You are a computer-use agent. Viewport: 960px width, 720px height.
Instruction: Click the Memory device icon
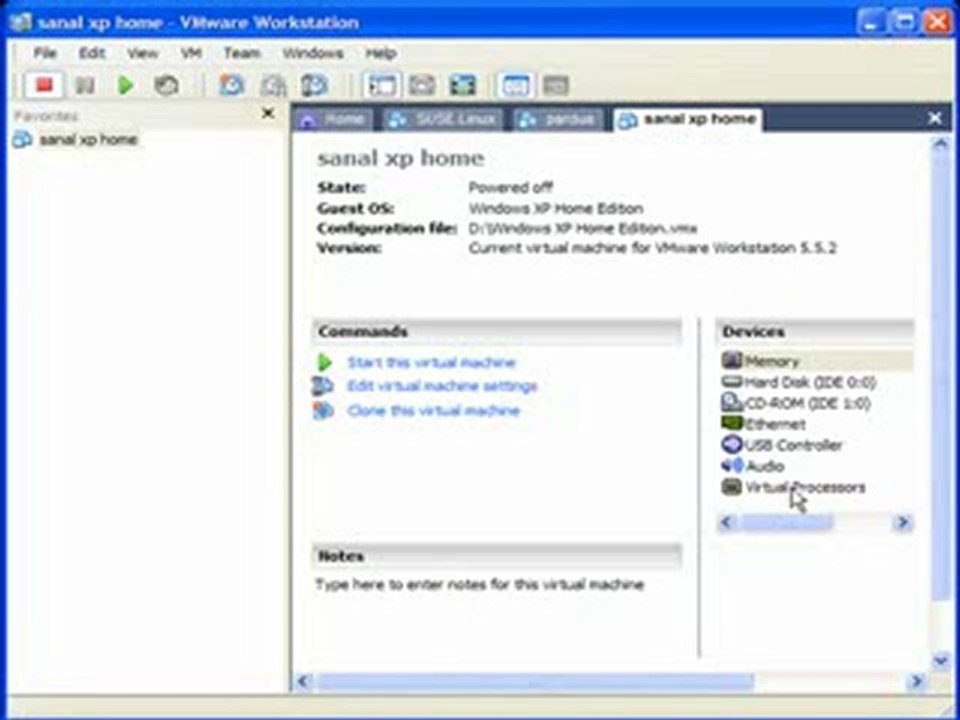pos(732,360)
